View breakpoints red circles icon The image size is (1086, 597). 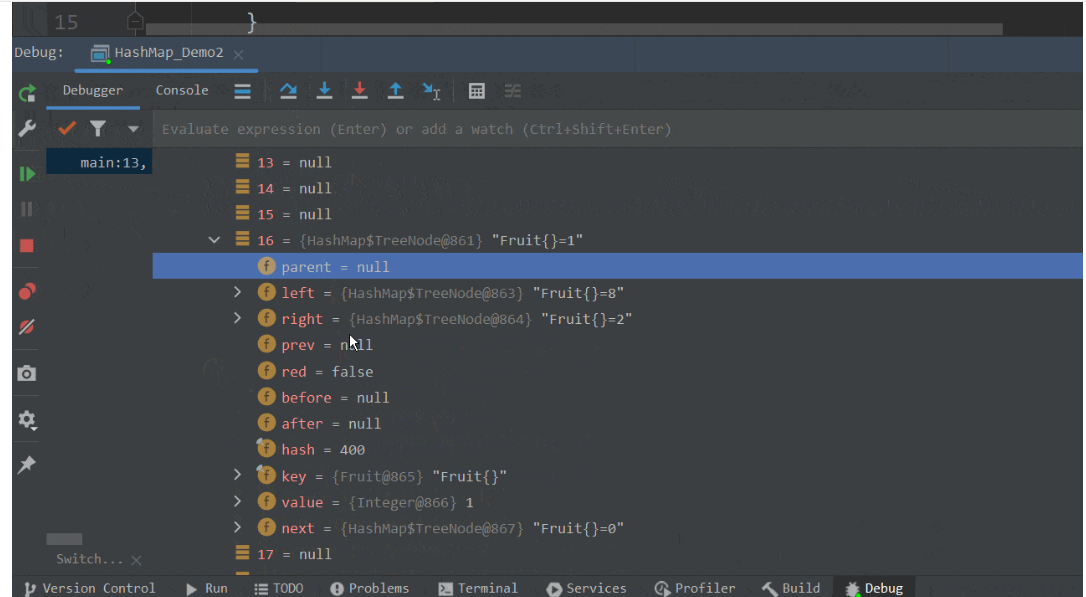coord(27,291)
